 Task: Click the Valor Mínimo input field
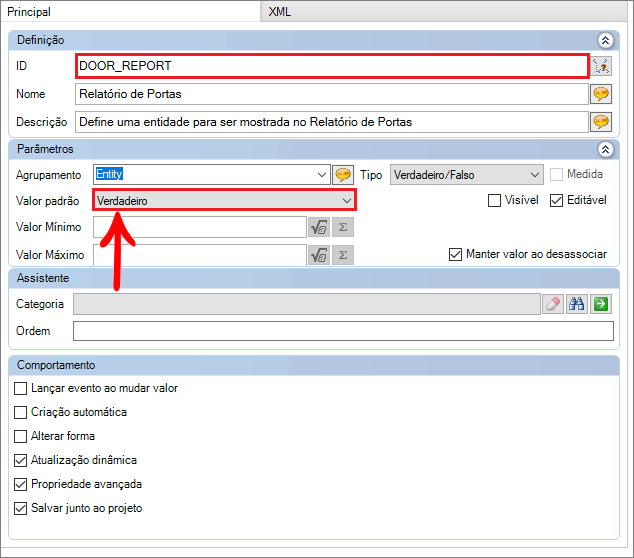200,227
